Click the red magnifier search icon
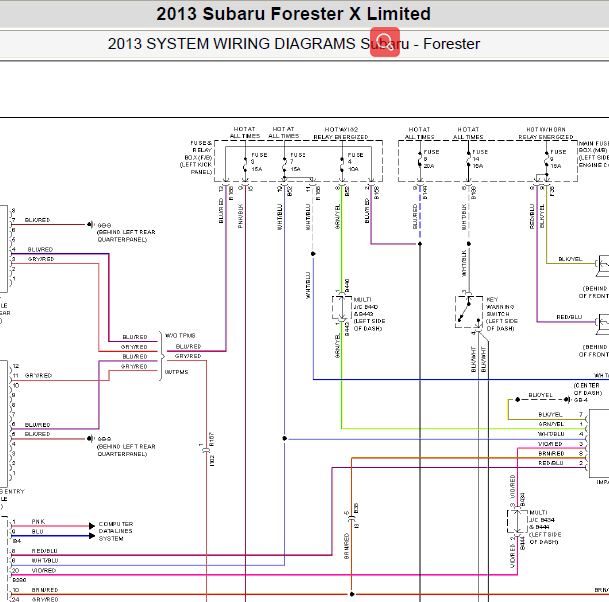This screenshot has height=602, width=609. [x=385, y=42]
